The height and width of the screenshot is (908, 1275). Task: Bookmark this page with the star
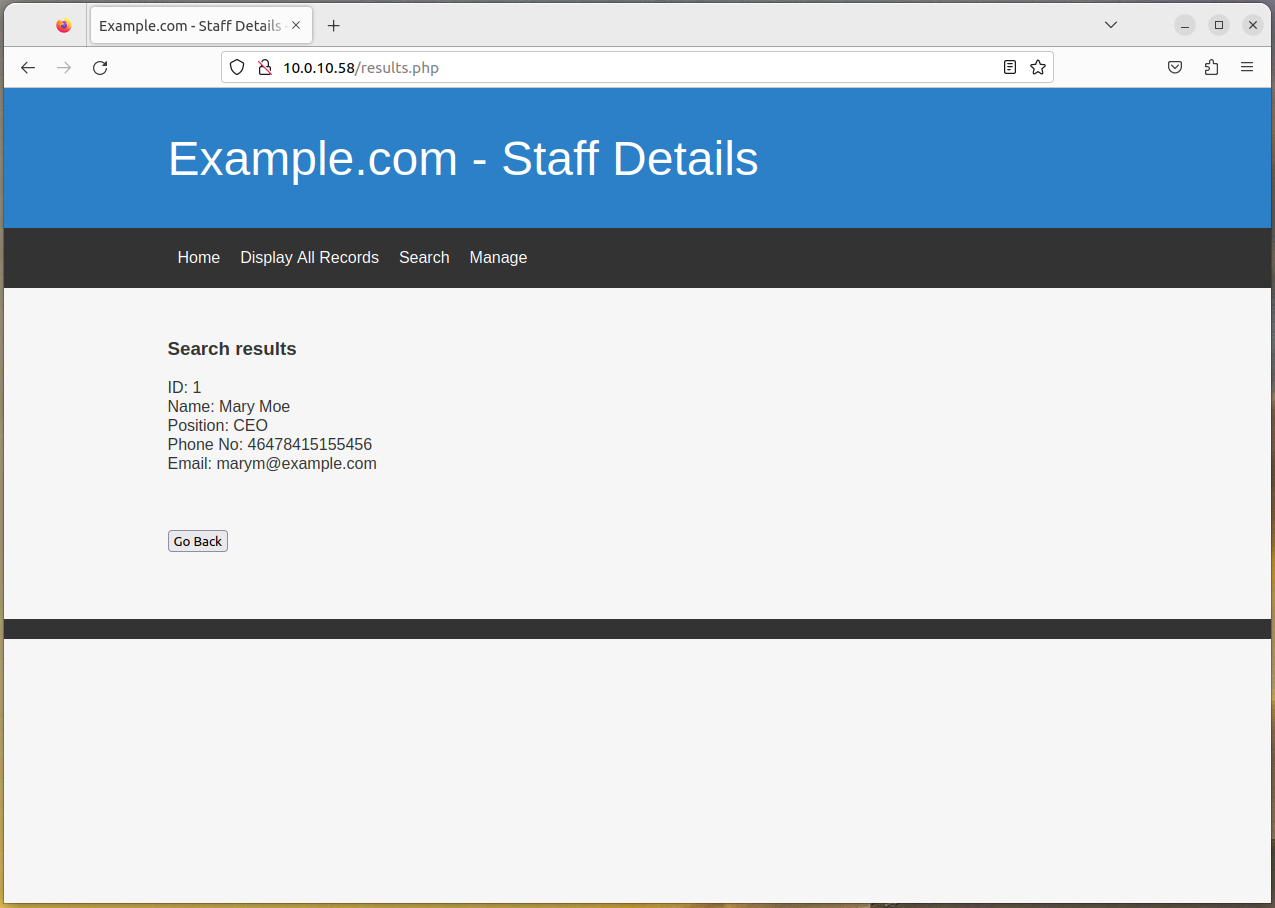coord(1038,68)
